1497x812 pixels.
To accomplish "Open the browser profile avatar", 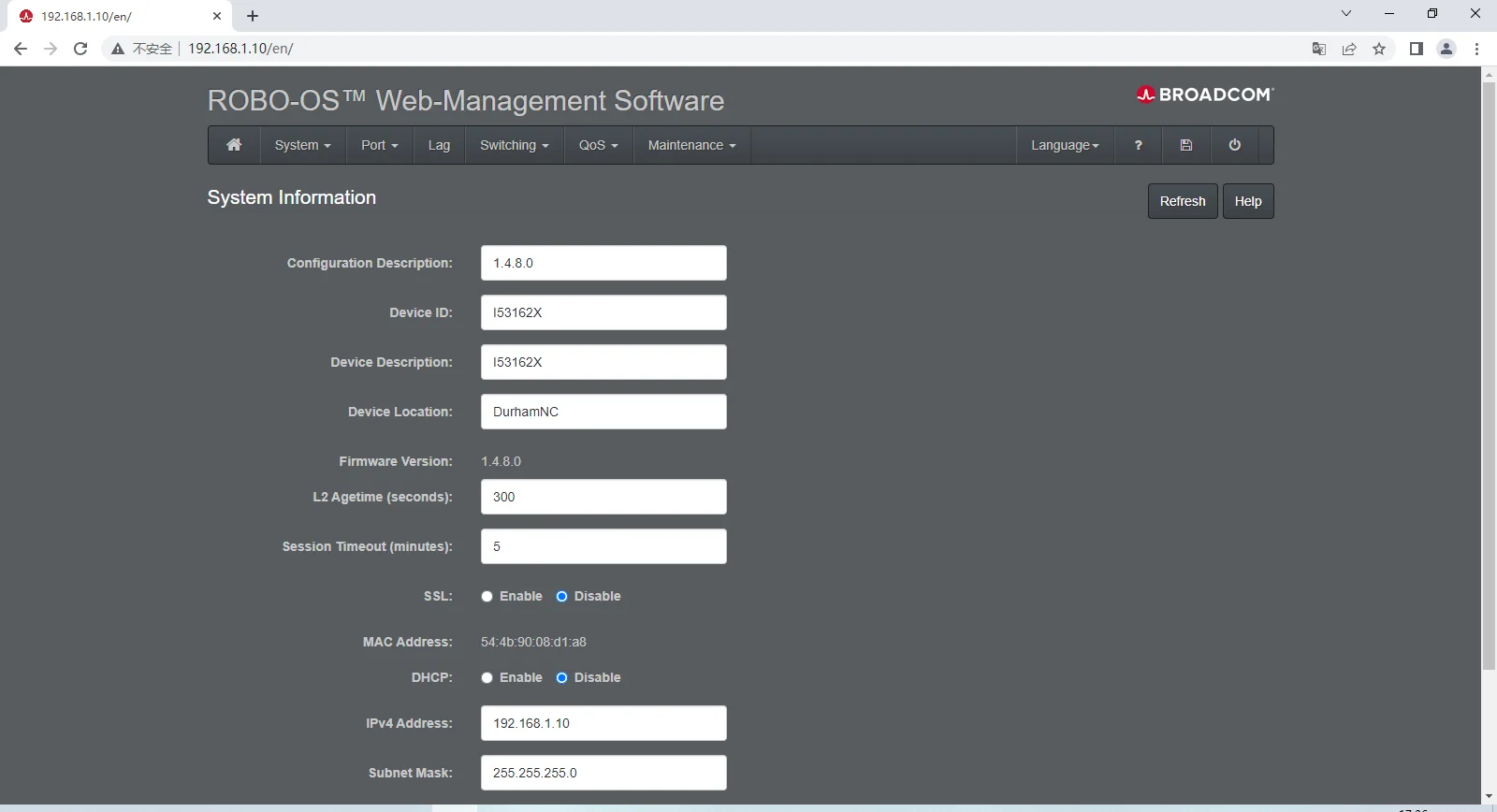I will [1446, 49].
